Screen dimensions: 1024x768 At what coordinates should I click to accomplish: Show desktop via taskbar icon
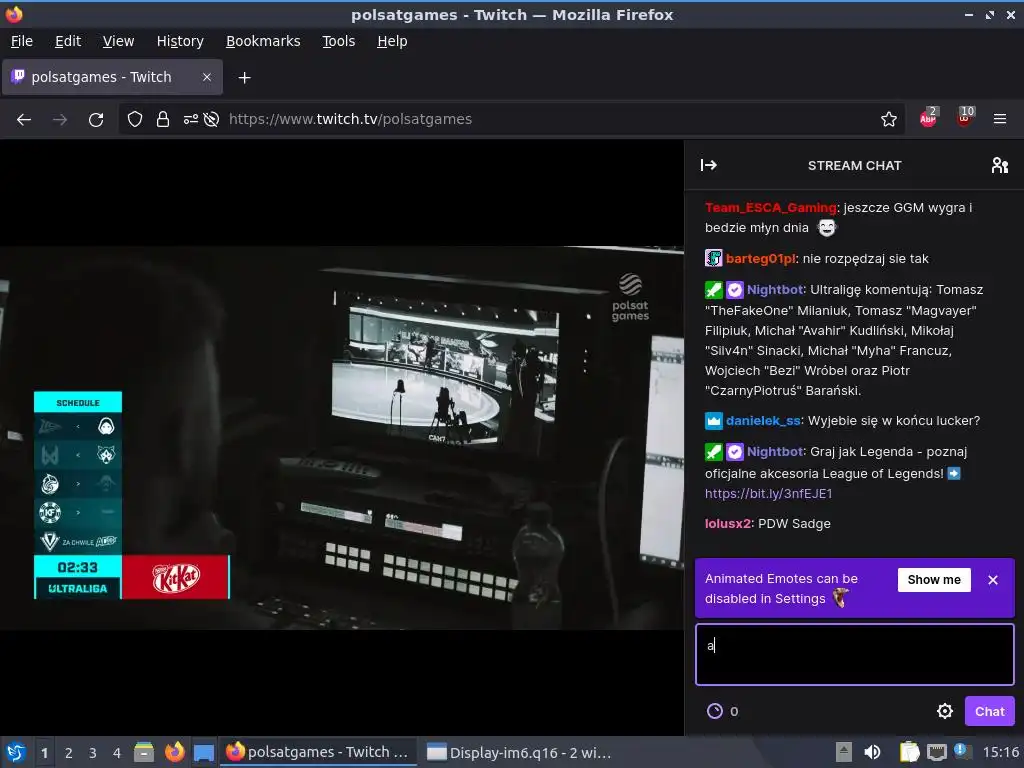click(204, 752)
